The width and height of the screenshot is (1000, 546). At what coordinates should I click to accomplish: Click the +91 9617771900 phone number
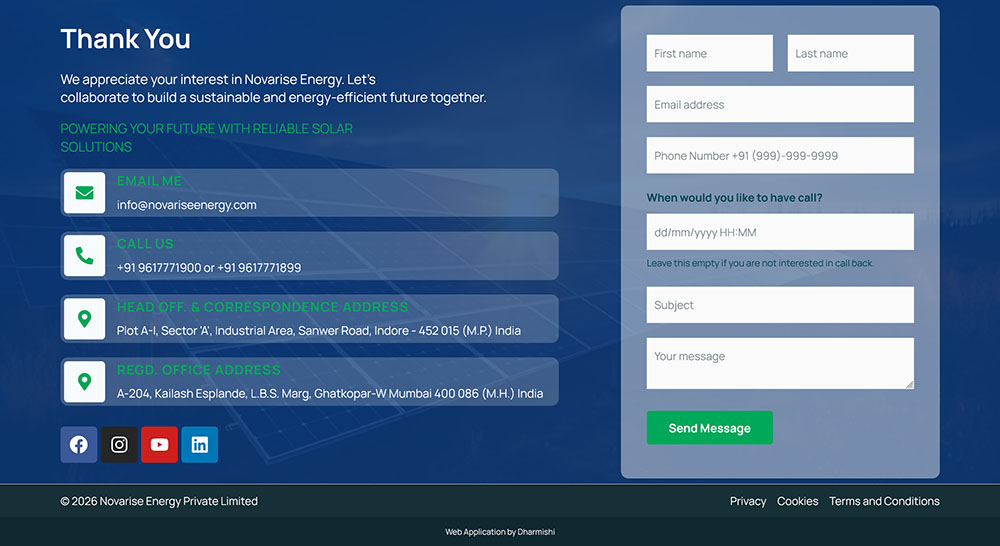tap(159, 268)
